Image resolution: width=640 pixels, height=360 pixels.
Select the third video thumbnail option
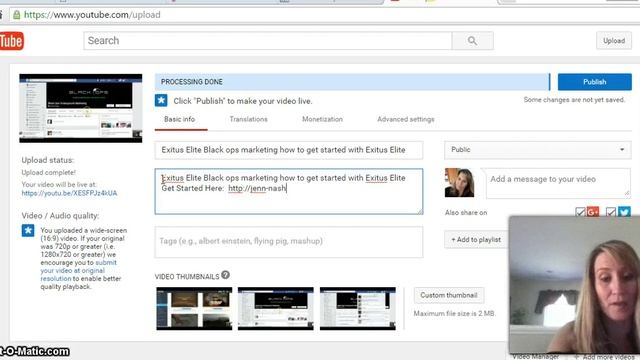(358, 308)
